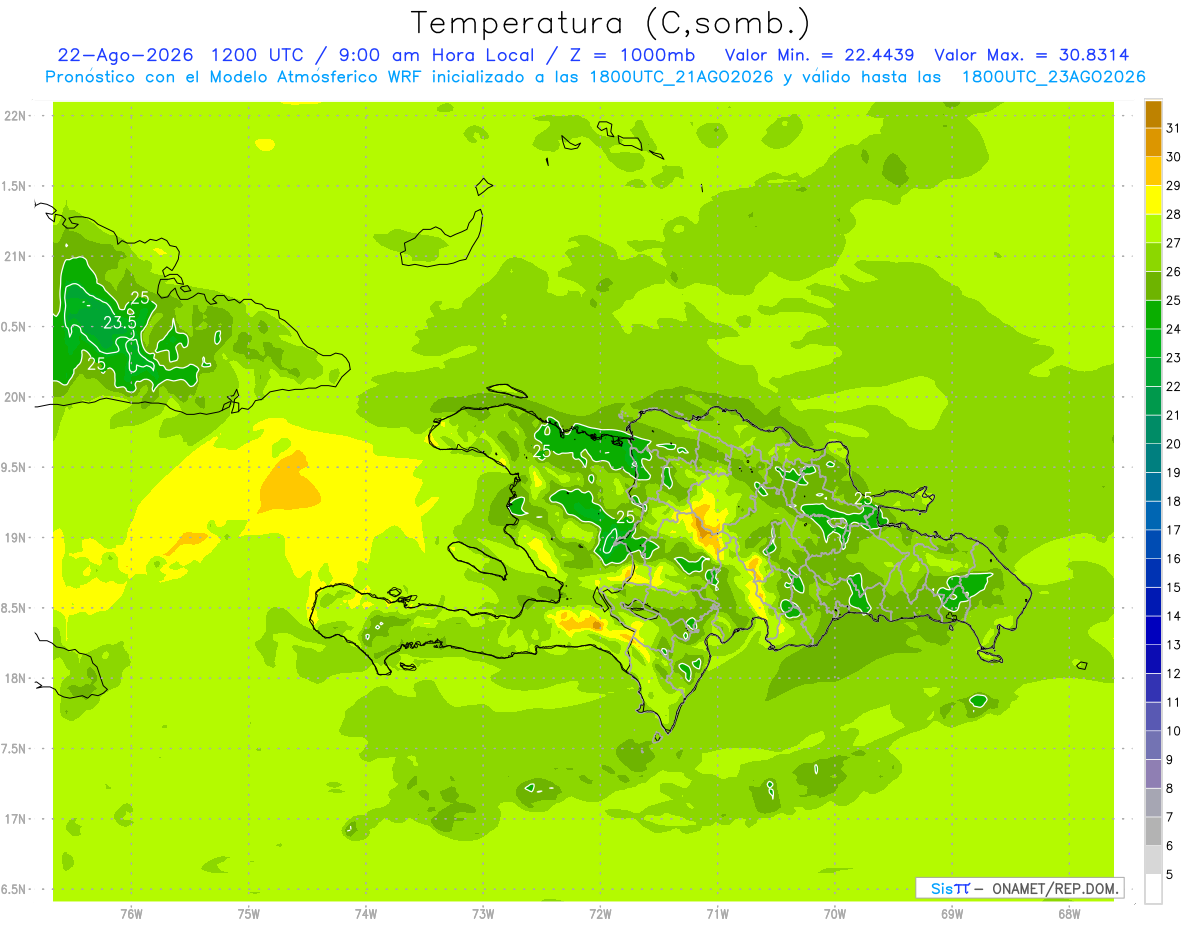This screenshot has width=1200, height=927.
Task: Click legend value "25" on the color bar scale
Action: pyautogui.click(x=1174, y=300)
